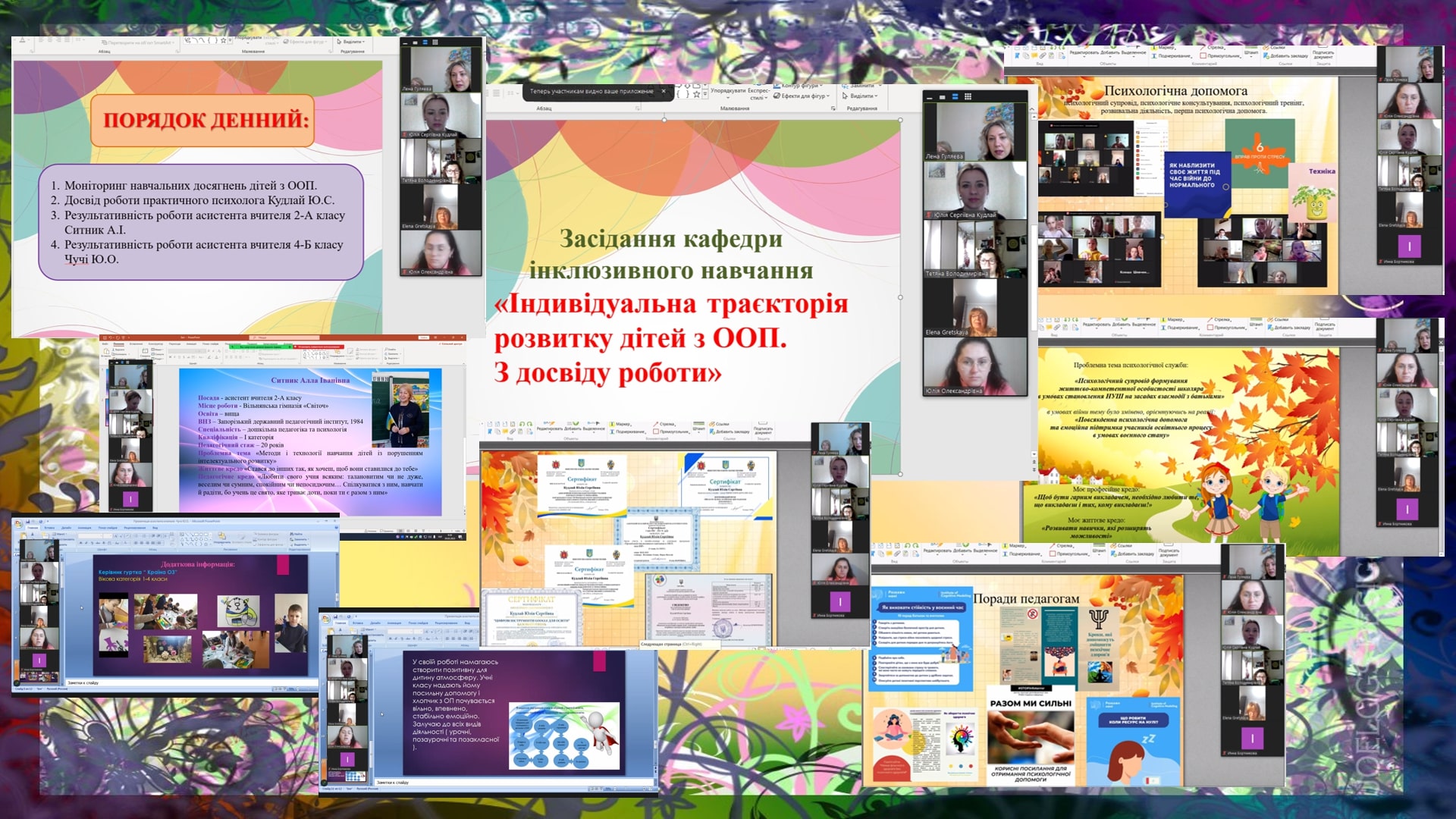Select Юлія Сергіївна Кудлай video tile beside title slide
The height and width of the screenshot is (819, 1456).
tap(975, 190)
